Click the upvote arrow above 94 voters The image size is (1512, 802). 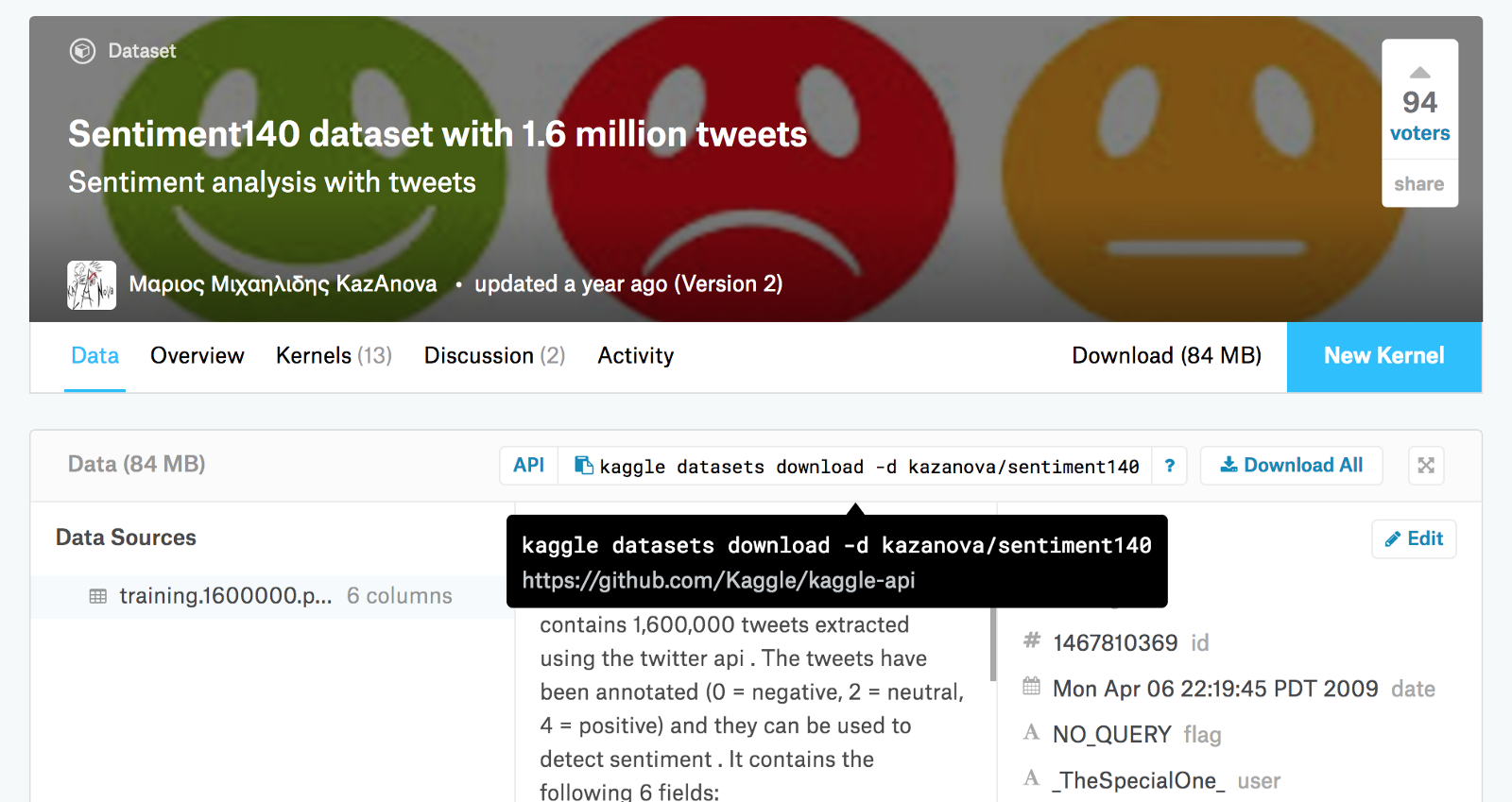1419,73
